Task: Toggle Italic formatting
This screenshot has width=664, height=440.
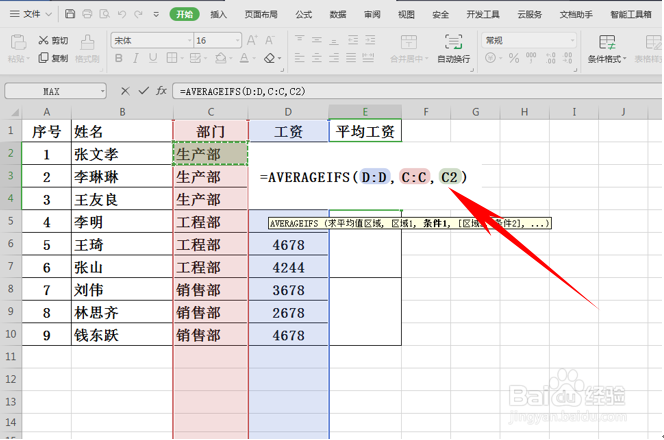Action: pos(136,58)
